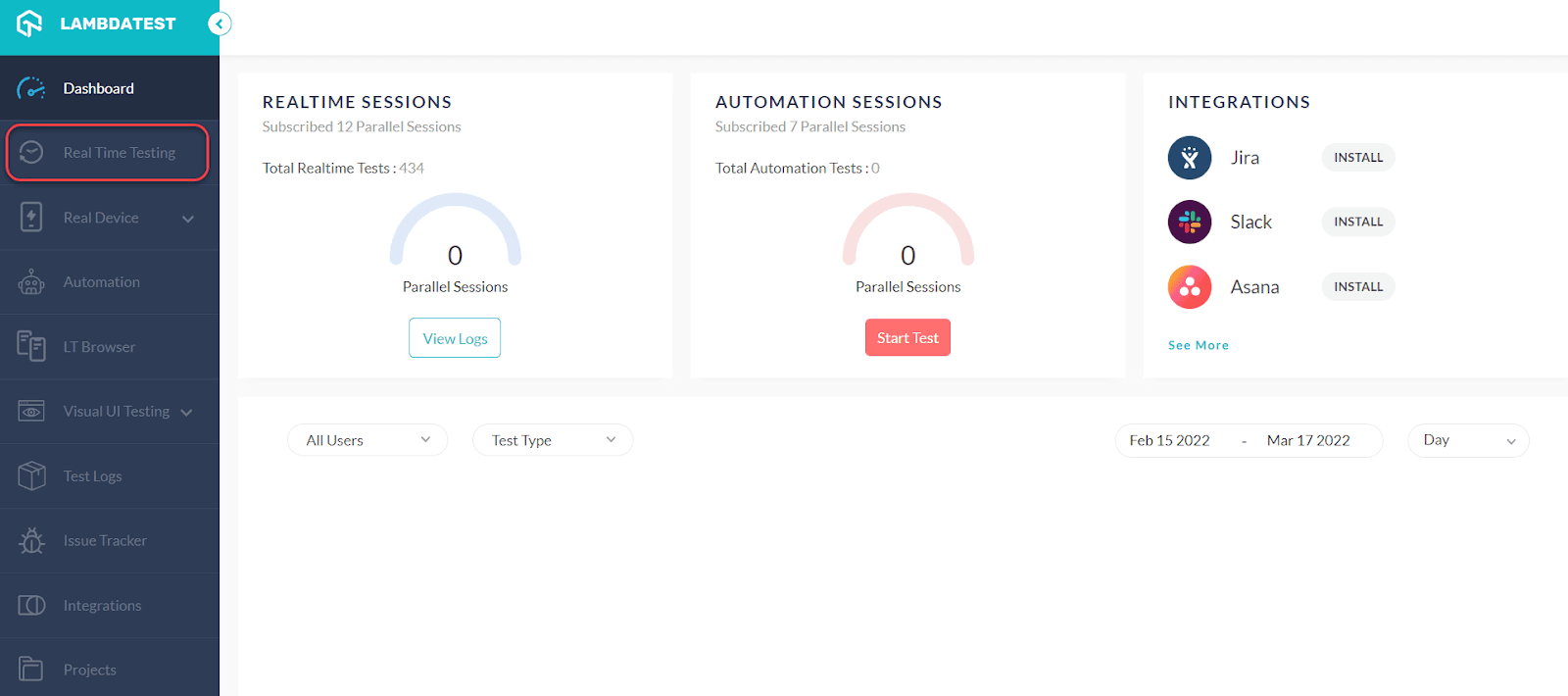Viewport: 1568px width, 696px height.
Task: Open the All Users dropdown
Action: pos(367,440)
